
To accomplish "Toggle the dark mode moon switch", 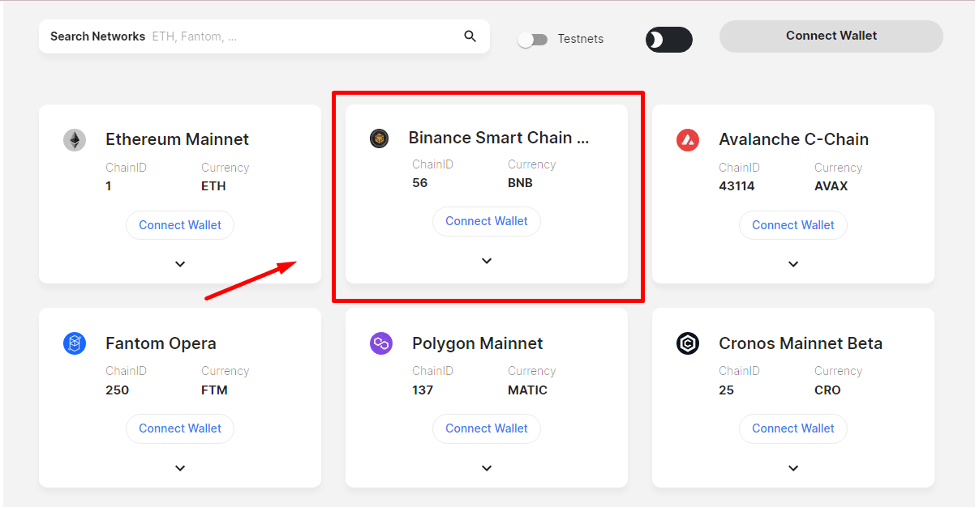I will tap(669, 40).
